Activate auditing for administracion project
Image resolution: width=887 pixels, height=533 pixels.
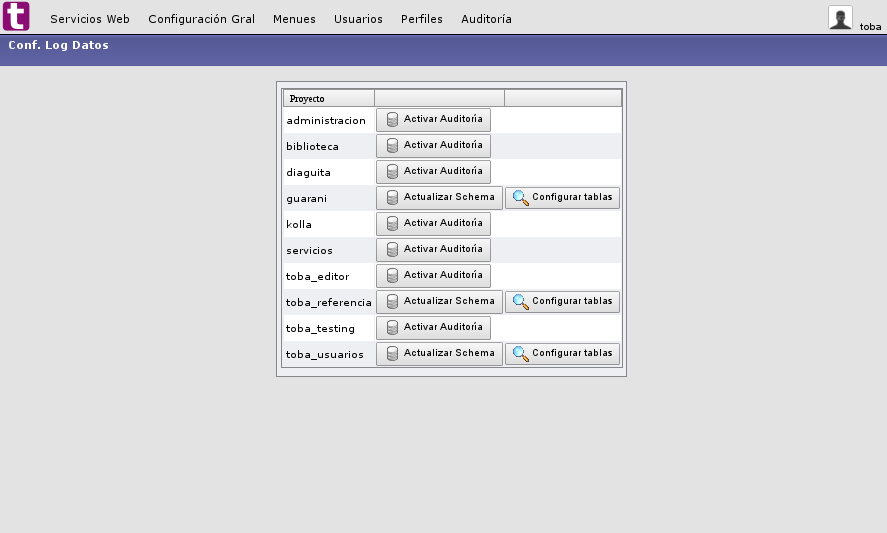[x=433, y=119]
